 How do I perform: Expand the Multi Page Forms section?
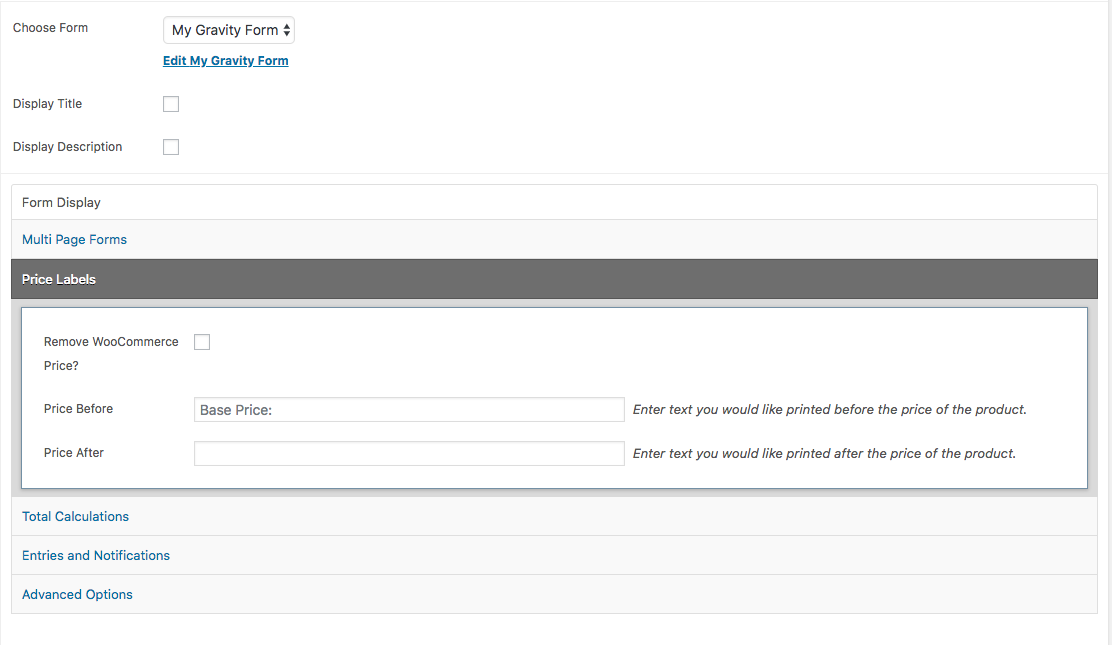pos(74,239)
